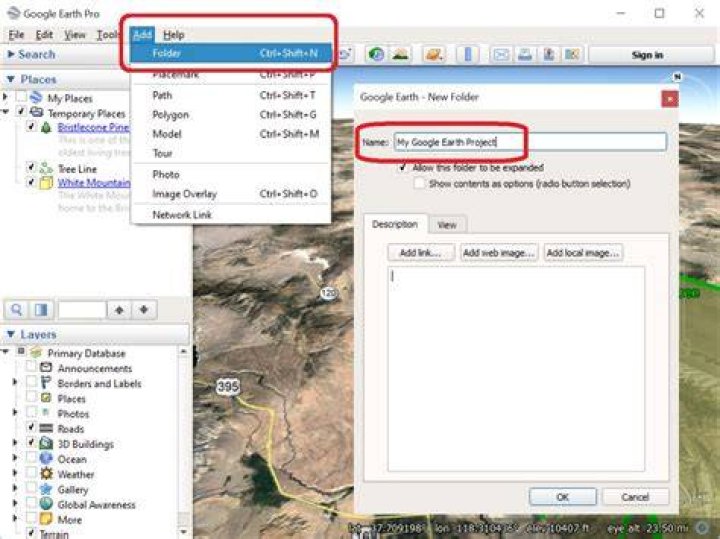Click the Ocean layer icon
Image resolution: width=720 pixels, height=539 pixels.
coord(46,459)
